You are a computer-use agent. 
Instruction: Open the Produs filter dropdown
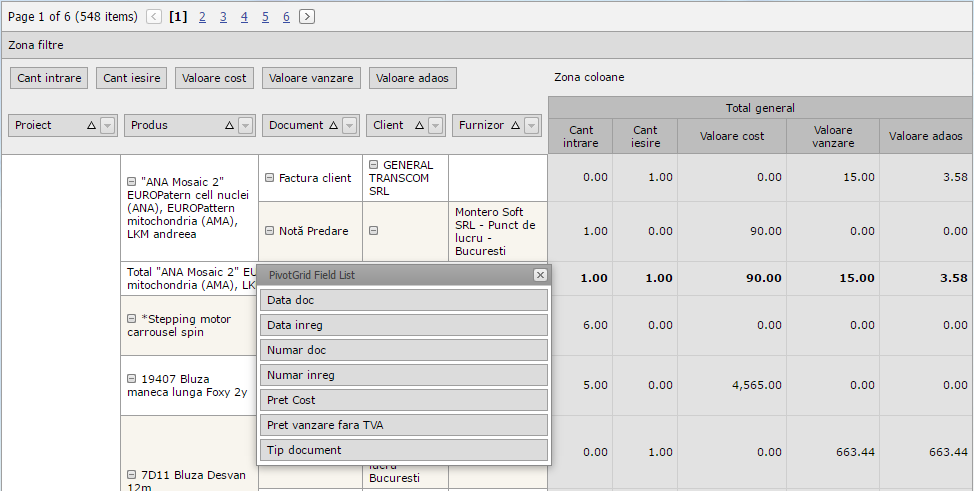click(246, 126)
